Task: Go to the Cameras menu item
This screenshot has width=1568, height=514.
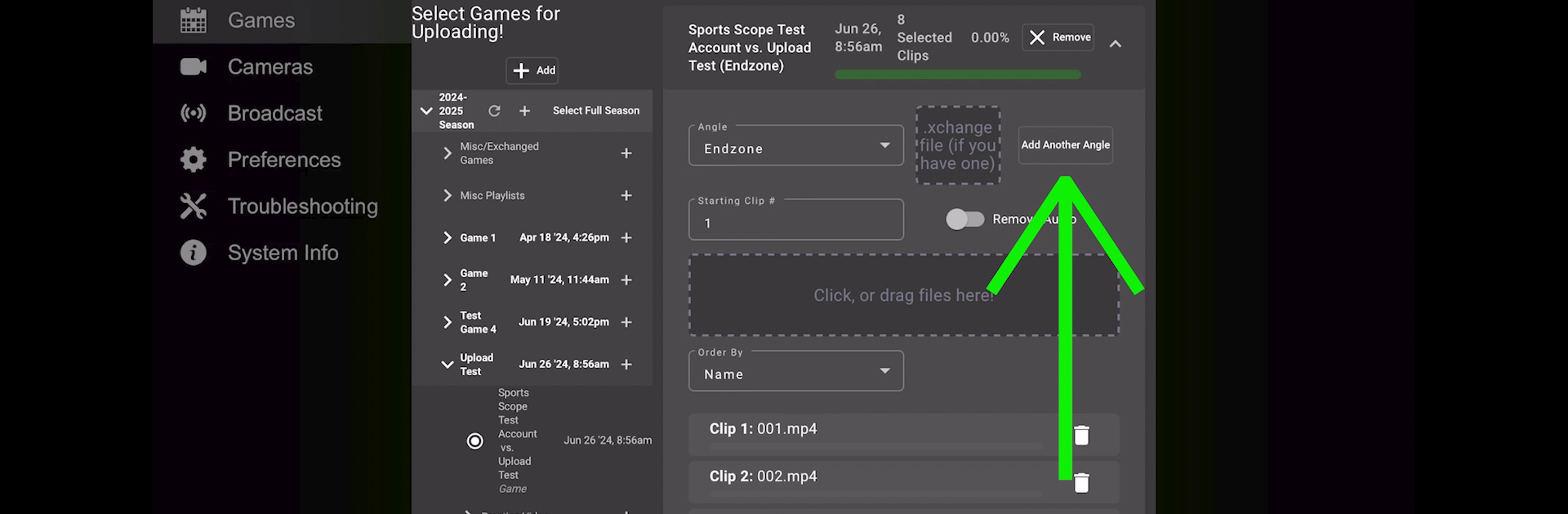Action: [x=270, y=67]
